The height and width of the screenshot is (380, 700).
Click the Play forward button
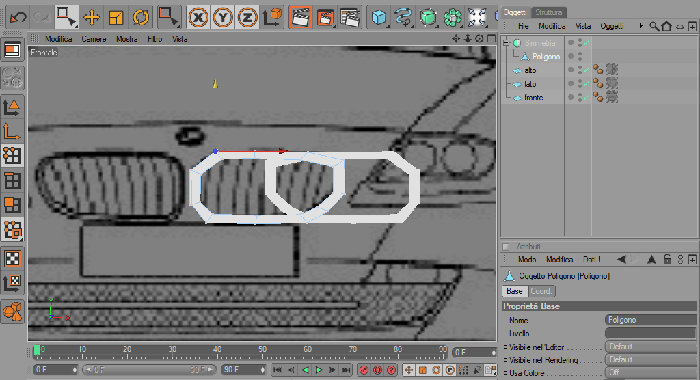pos(319,370)
